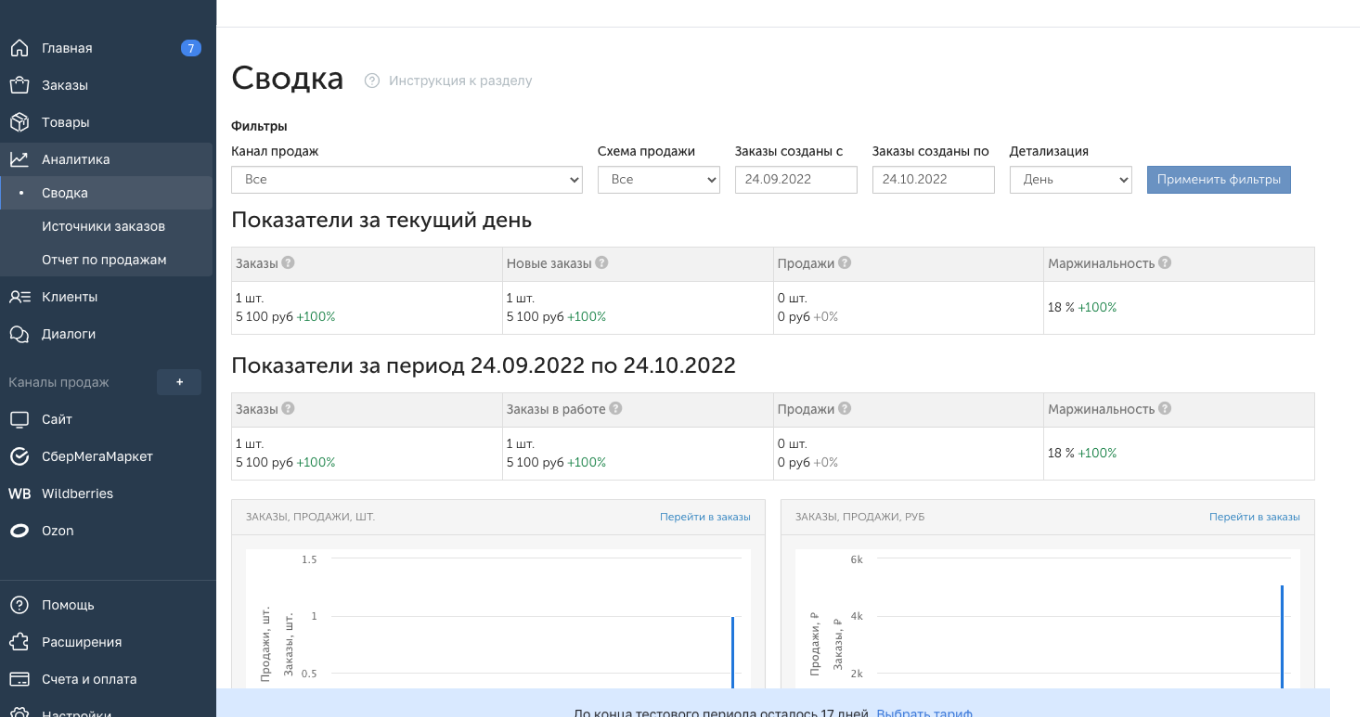Open the Wildberries sales channel
The image size is (1360, 717).
pyautogui.click(x=76, y=493)
